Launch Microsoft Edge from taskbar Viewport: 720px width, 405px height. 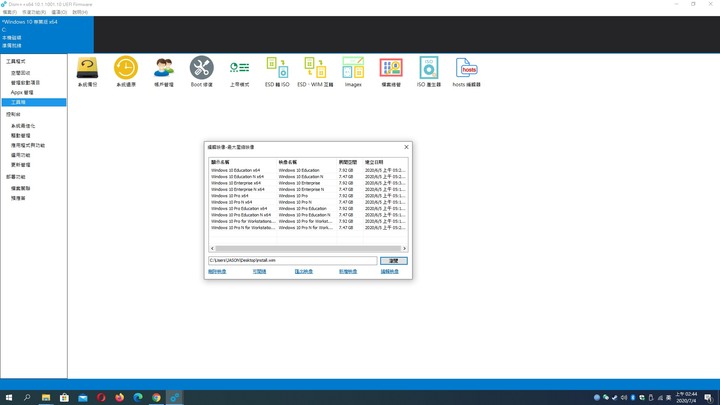coord(138,398)
